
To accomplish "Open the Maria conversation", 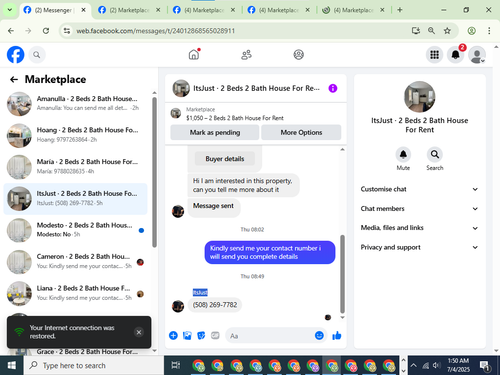I will [75, 167].
